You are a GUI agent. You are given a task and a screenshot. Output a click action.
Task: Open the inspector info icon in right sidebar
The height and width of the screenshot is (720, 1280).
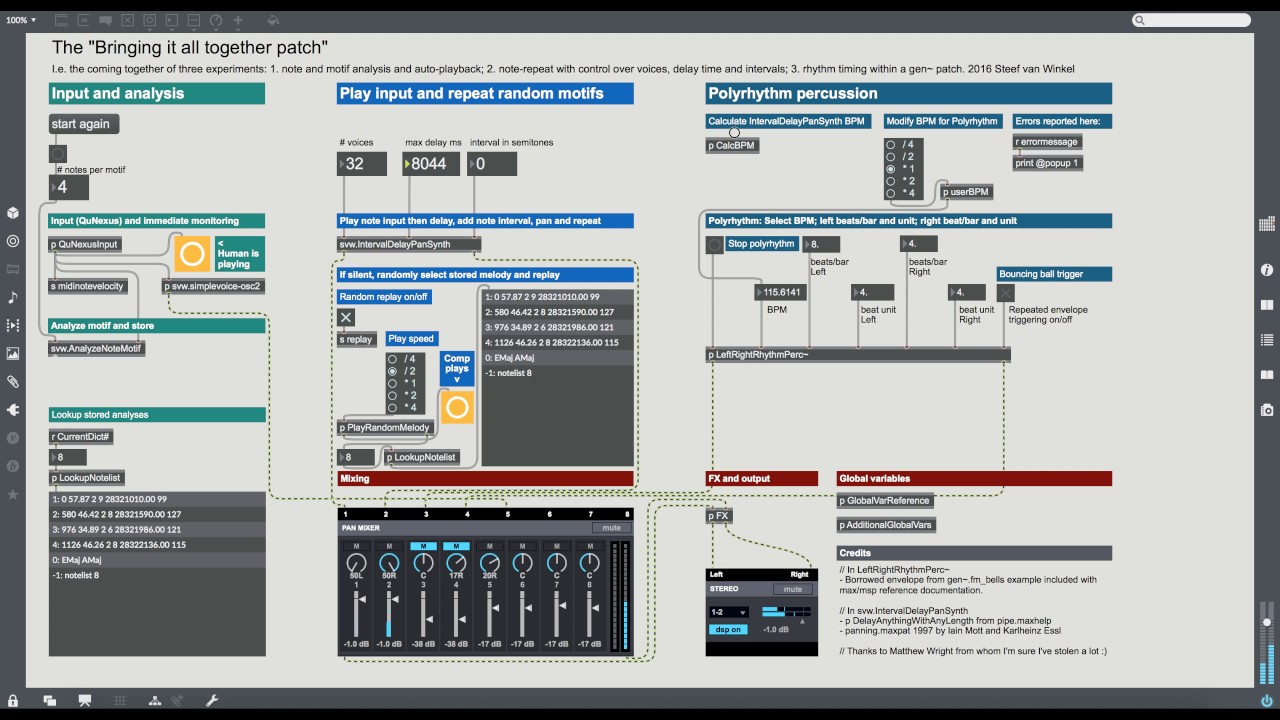tap(1267, 270)
